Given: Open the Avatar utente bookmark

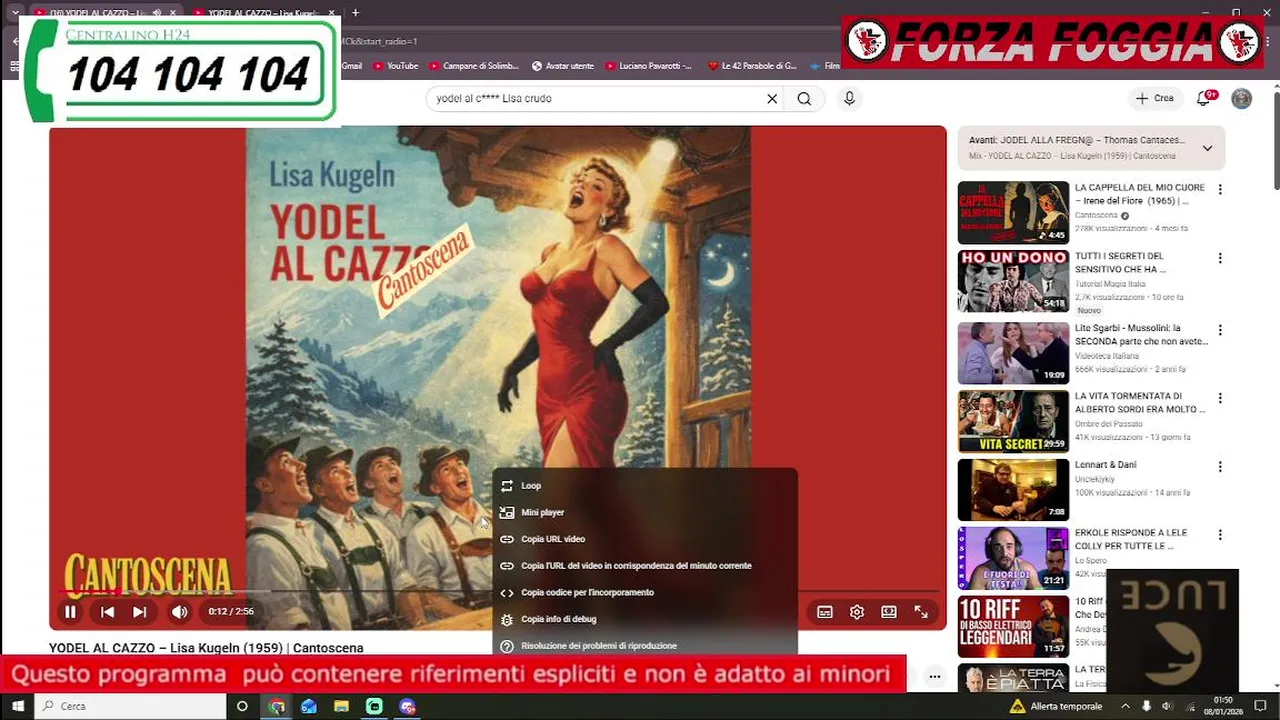Looking at the screenshot, I should 563,66.
